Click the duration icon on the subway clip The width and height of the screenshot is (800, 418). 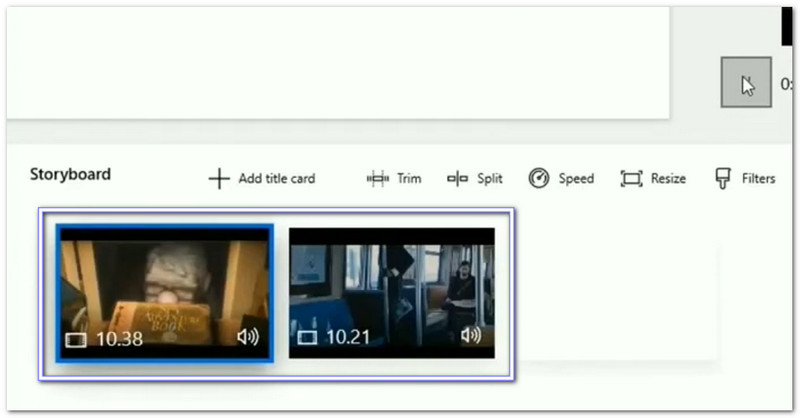point(307,338)
